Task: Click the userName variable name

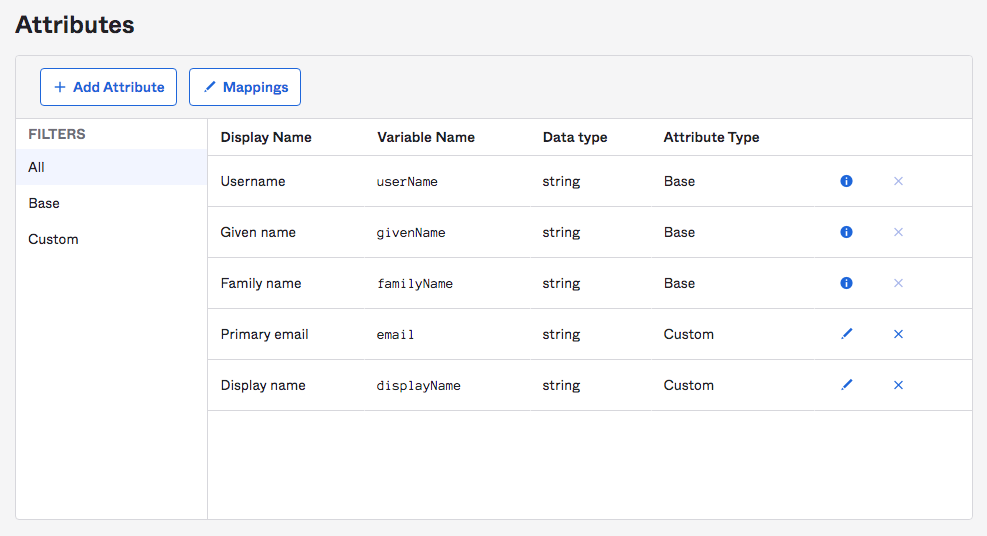Action: pos(407,182)
